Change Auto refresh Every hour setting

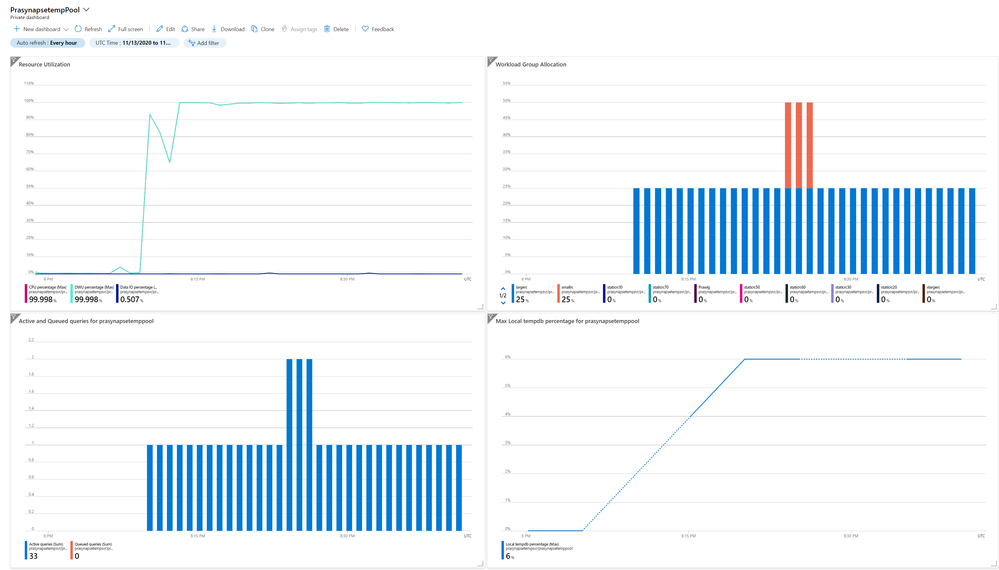(x=47, y=43)
